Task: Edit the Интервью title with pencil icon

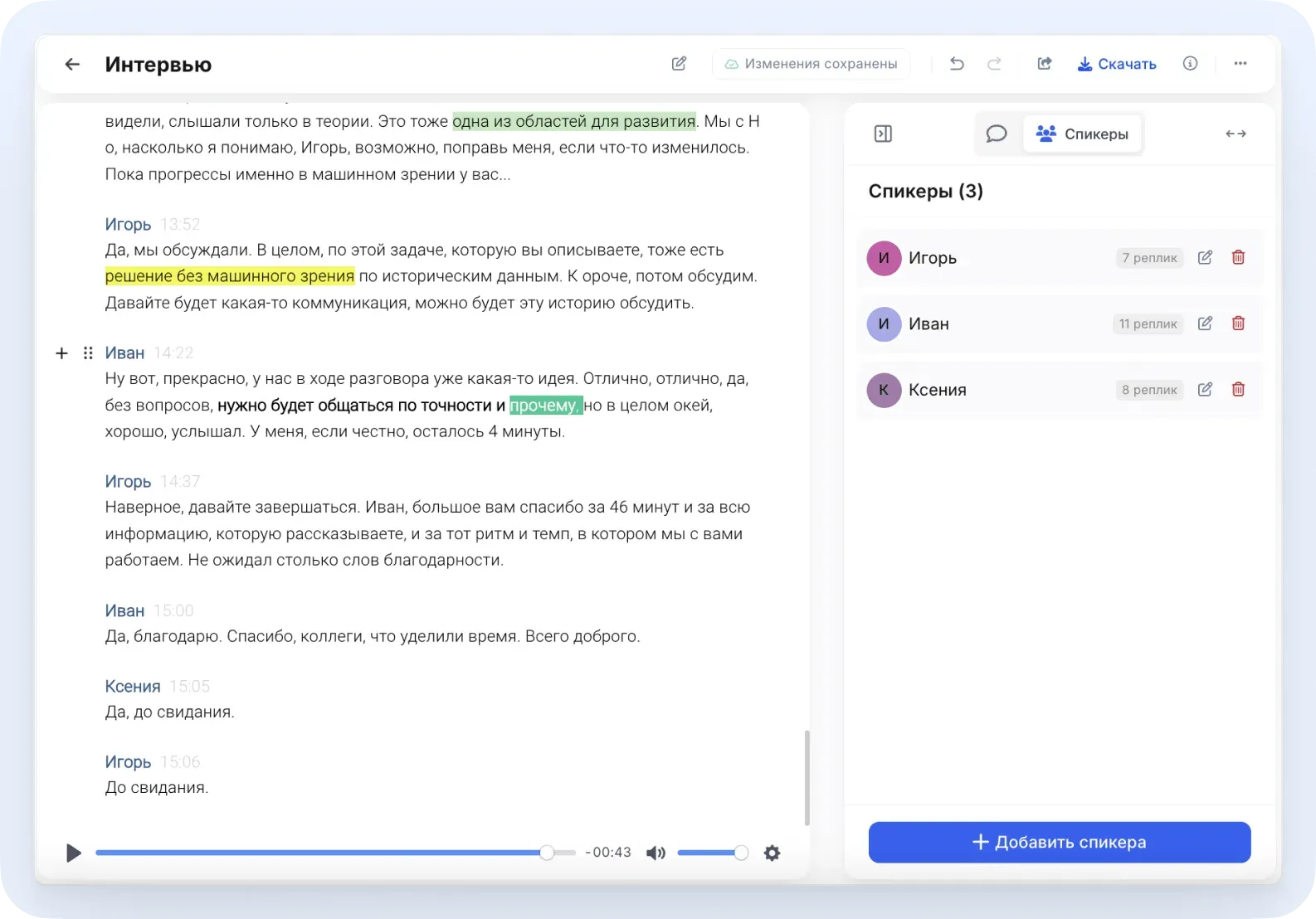Action: [x=679, y=64]
